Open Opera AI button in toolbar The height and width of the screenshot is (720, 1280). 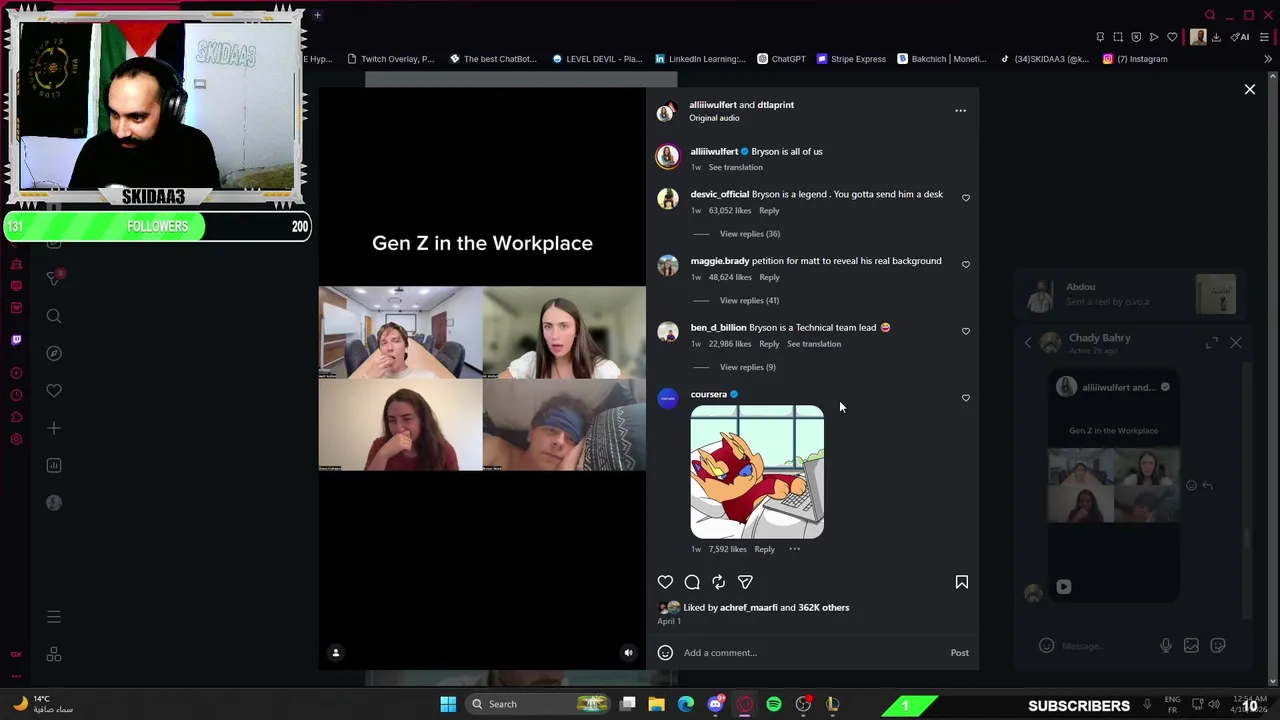(1240, 37)
